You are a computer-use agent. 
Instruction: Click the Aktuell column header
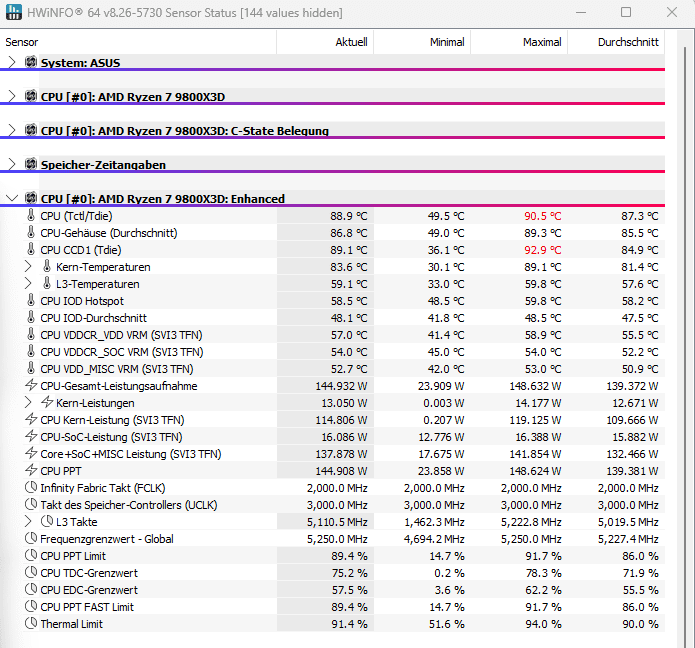tap(325, 42)
